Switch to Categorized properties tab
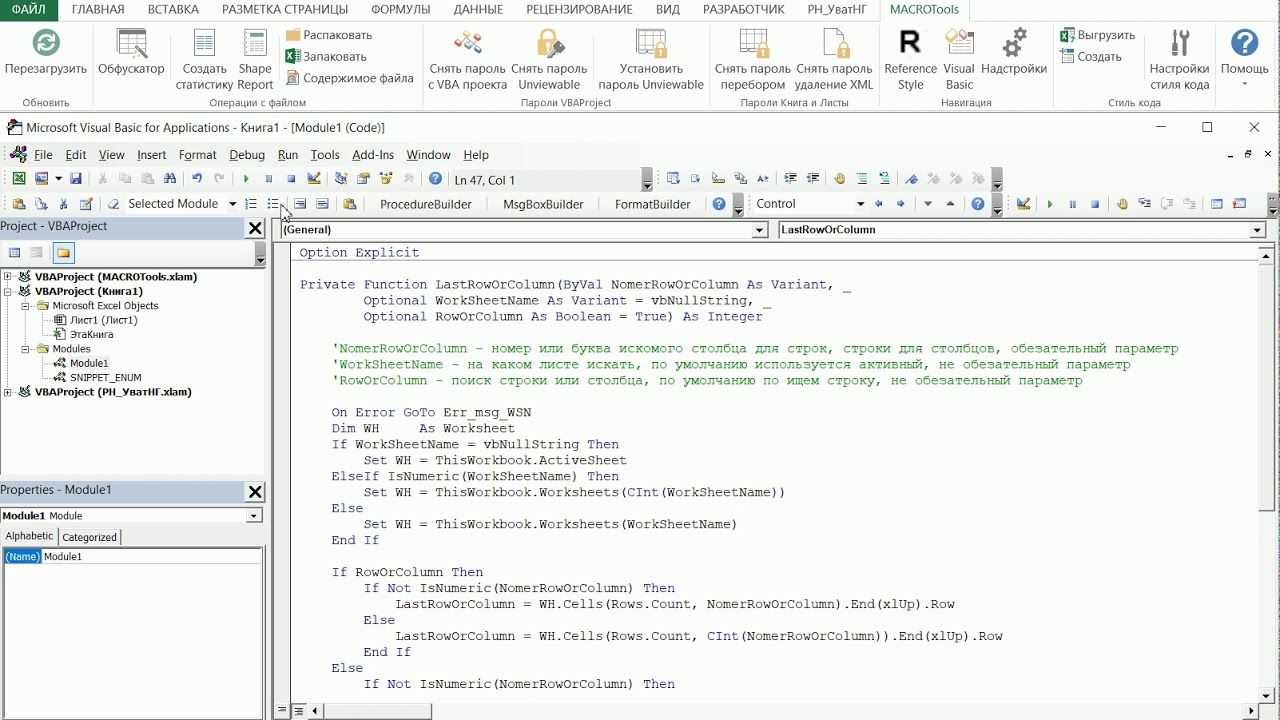 (90, 537)
